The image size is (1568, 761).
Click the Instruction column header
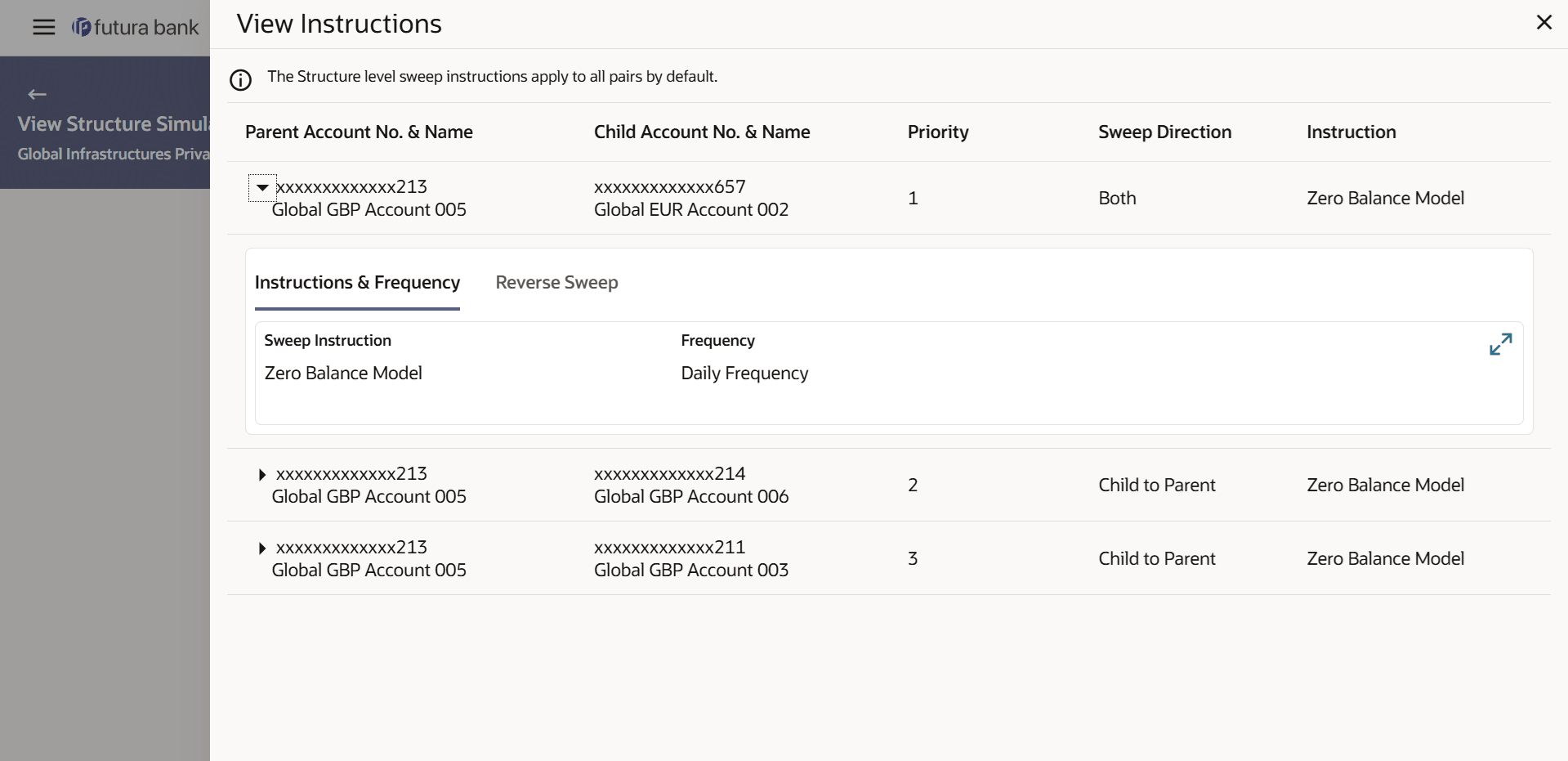pyautogui.click(x=1351, y=132)
